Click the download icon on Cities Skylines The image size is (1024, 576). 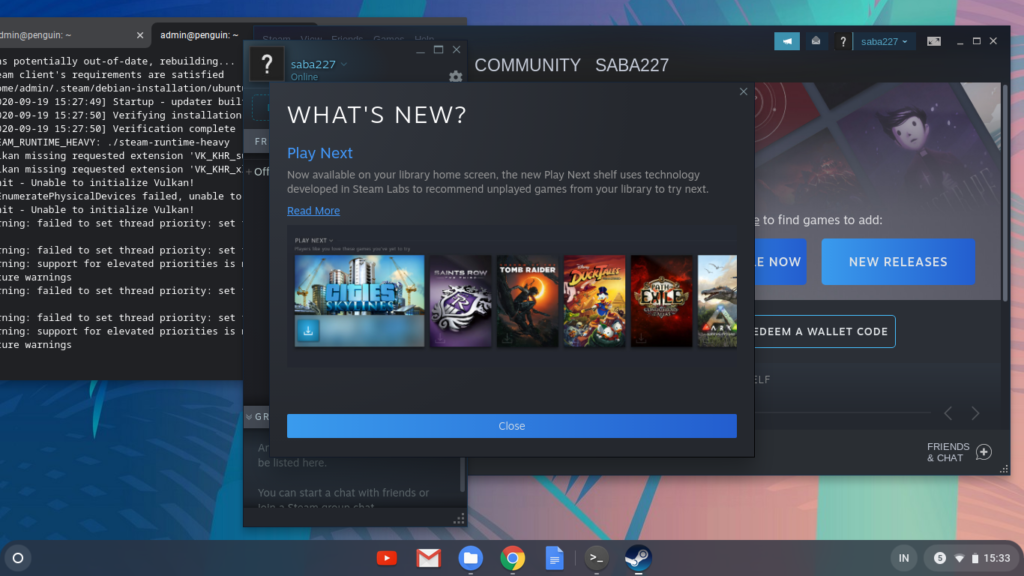tap(308, 331)
